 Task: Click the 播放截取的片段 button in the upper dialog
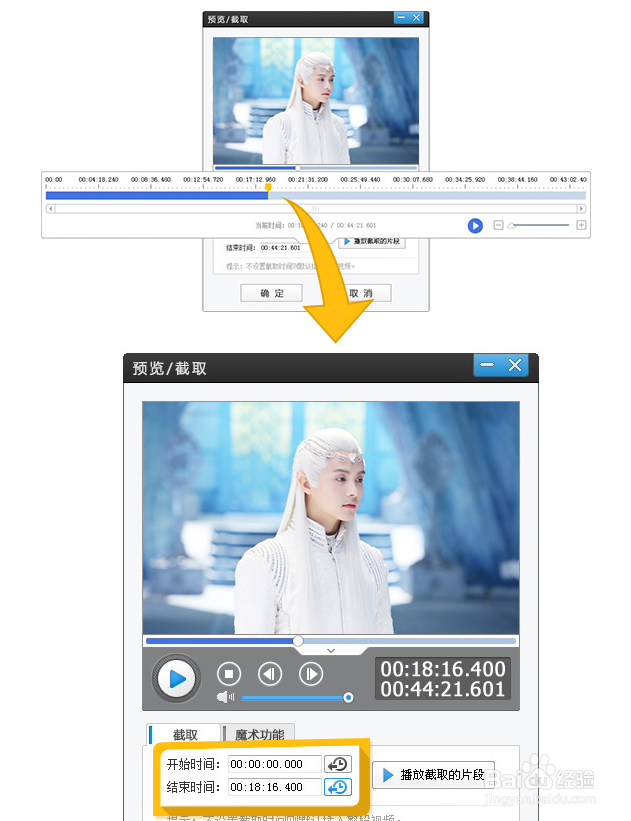coord(372,241)
